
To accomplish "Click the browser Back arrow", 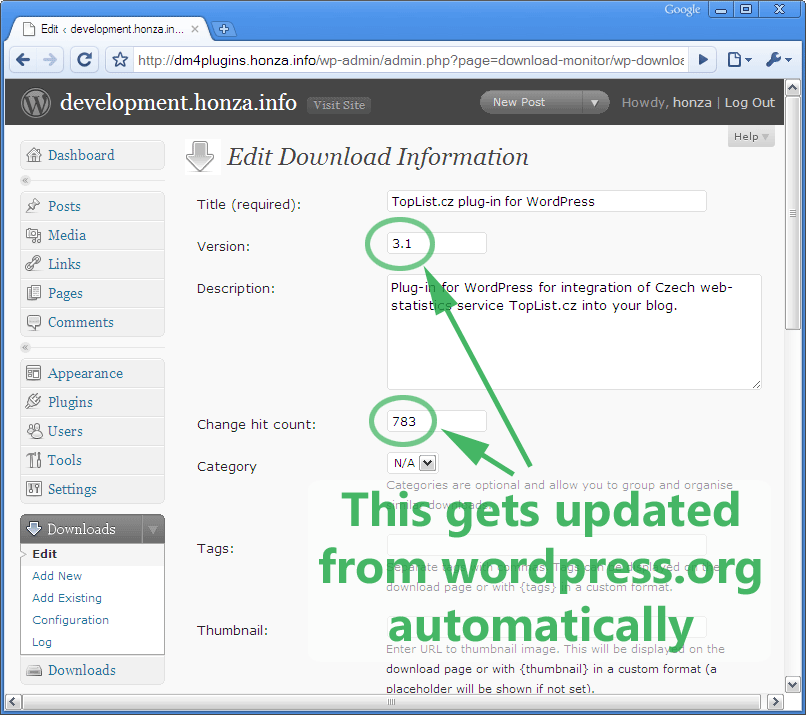I will 23,60.
